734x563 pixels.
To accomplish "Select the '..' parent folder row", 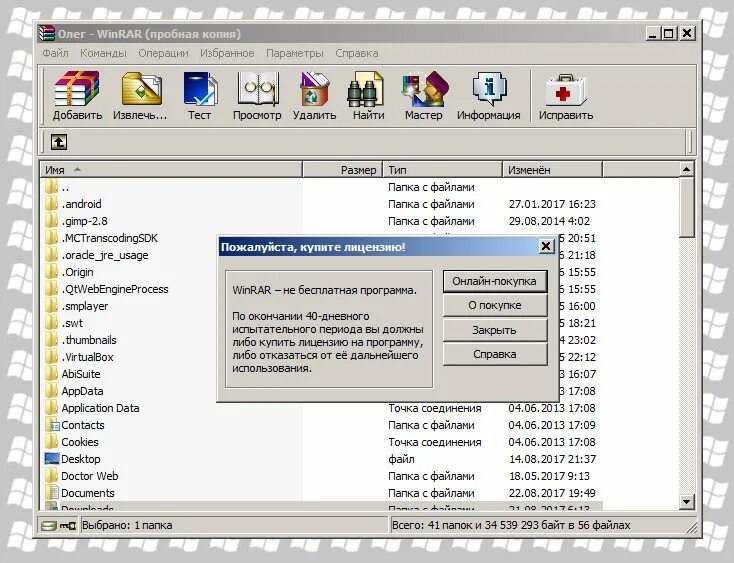I will pyautogui.click(x=322, y=187).
